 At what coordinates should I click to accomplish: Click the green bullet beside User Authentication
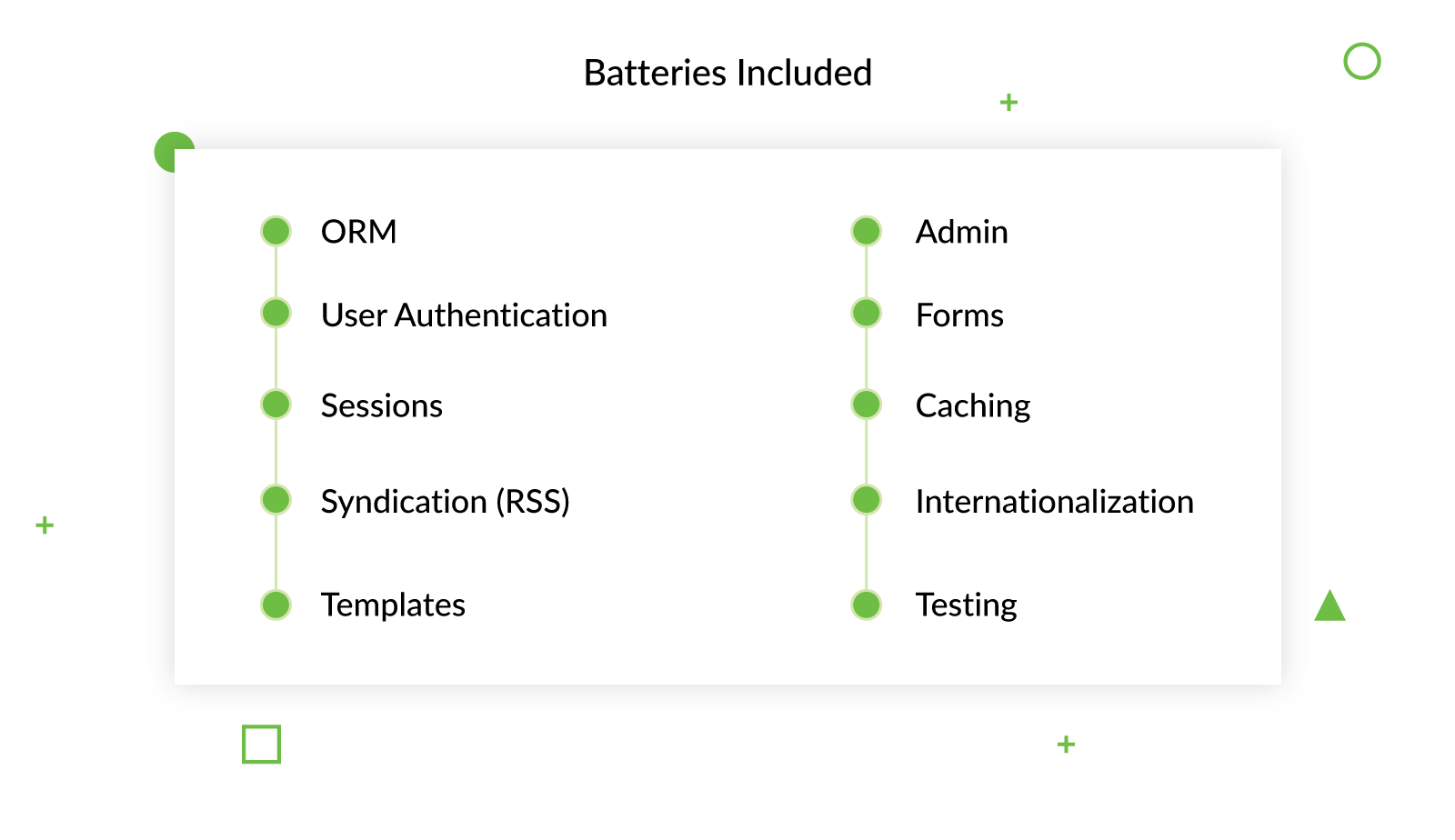(x=276, y=313)
